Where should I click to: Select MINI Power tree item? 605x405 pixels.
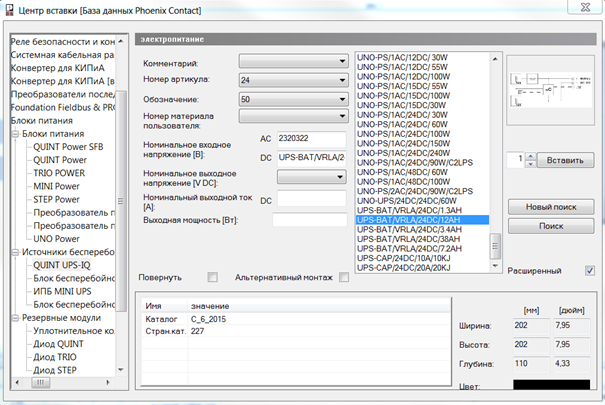(x=56, y=186)
